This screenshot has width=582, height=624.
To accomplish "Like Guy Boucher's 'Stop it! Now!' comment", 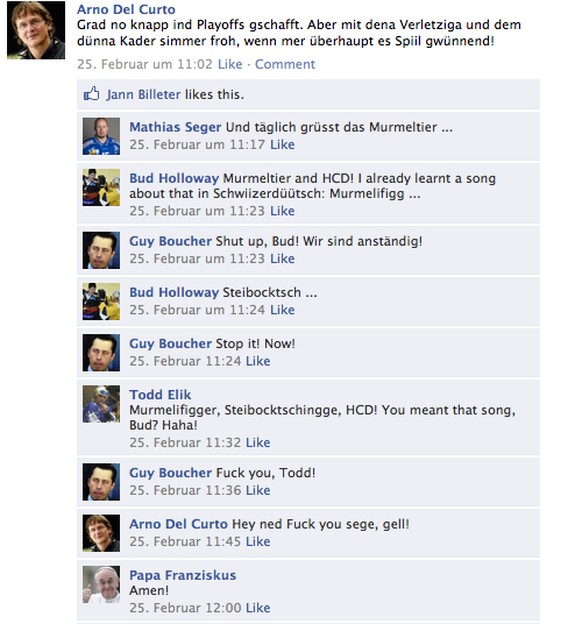I will 258,361.
